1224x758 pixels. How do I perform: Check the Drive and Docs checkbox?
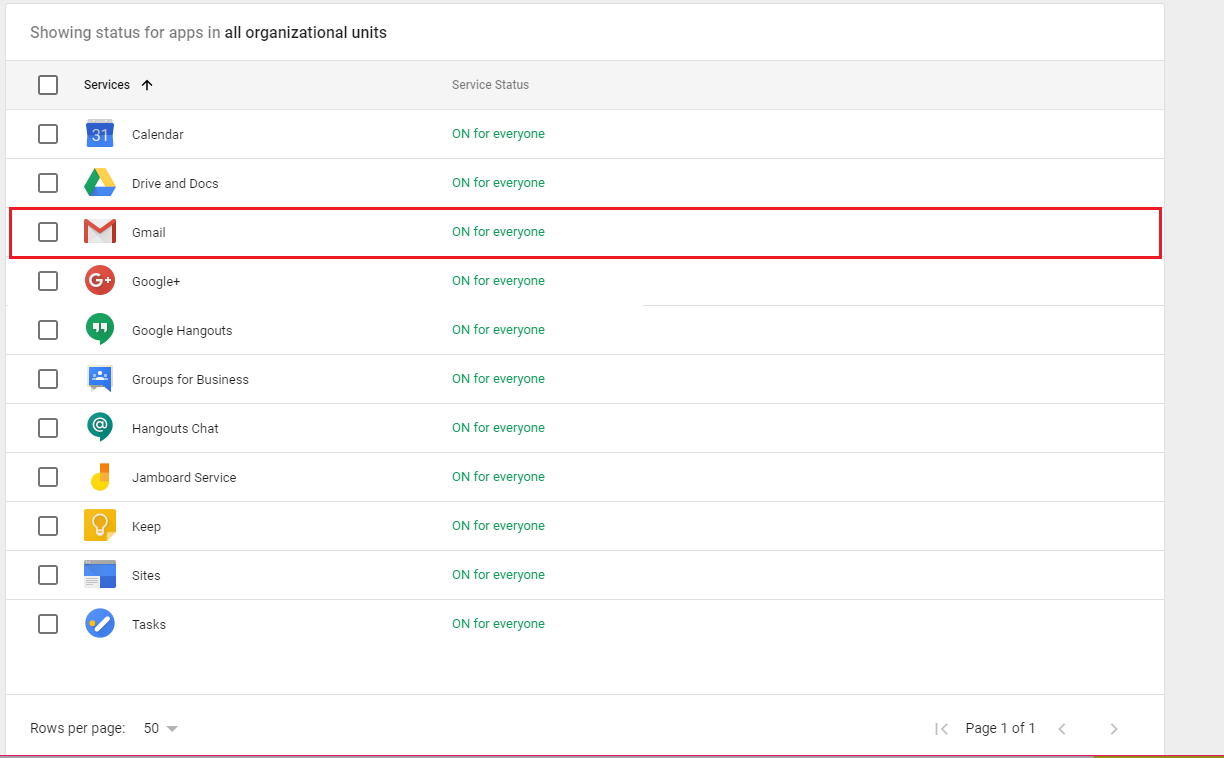48,183
